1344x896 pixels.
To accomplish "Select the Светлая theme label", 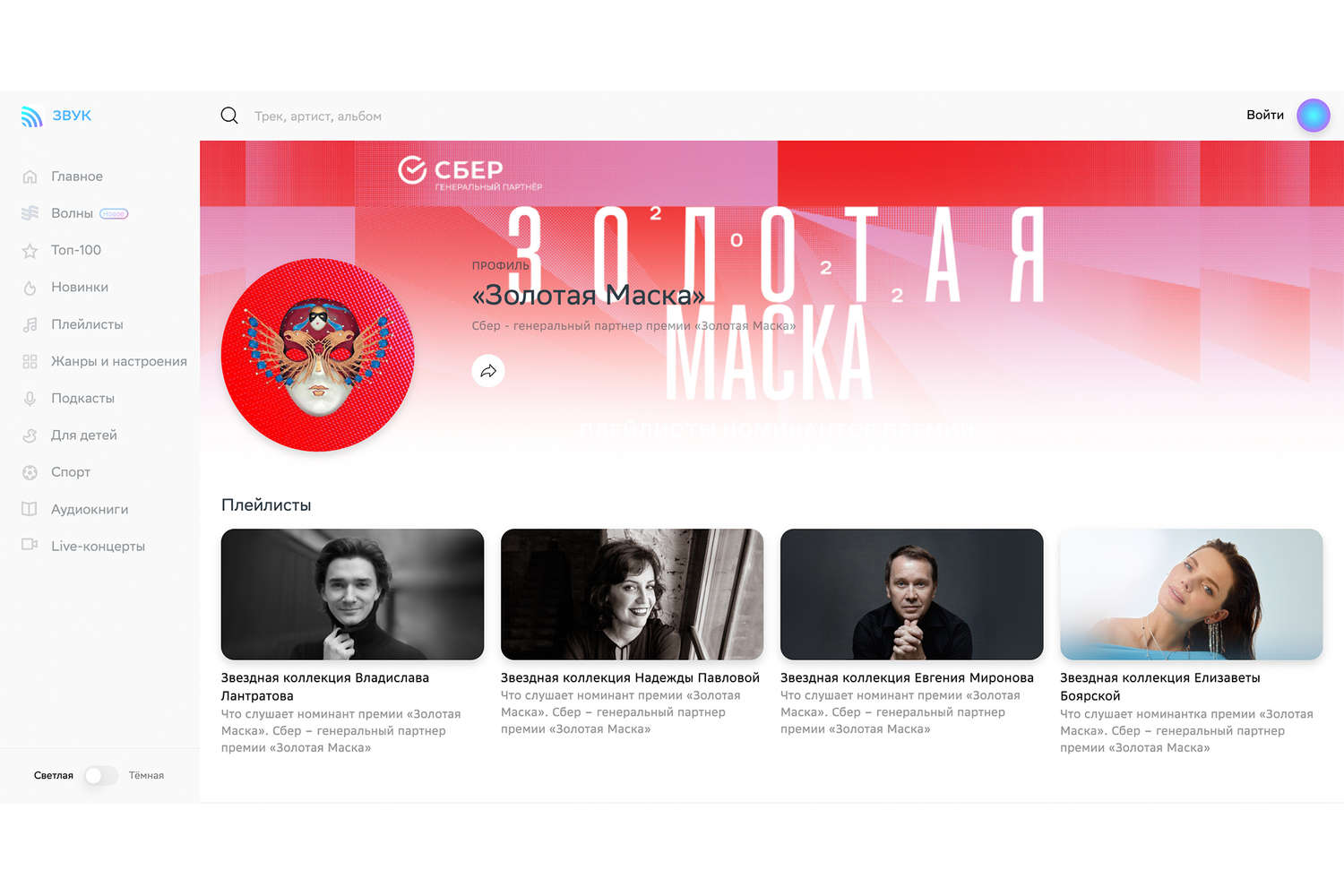I will pos(54,776).
